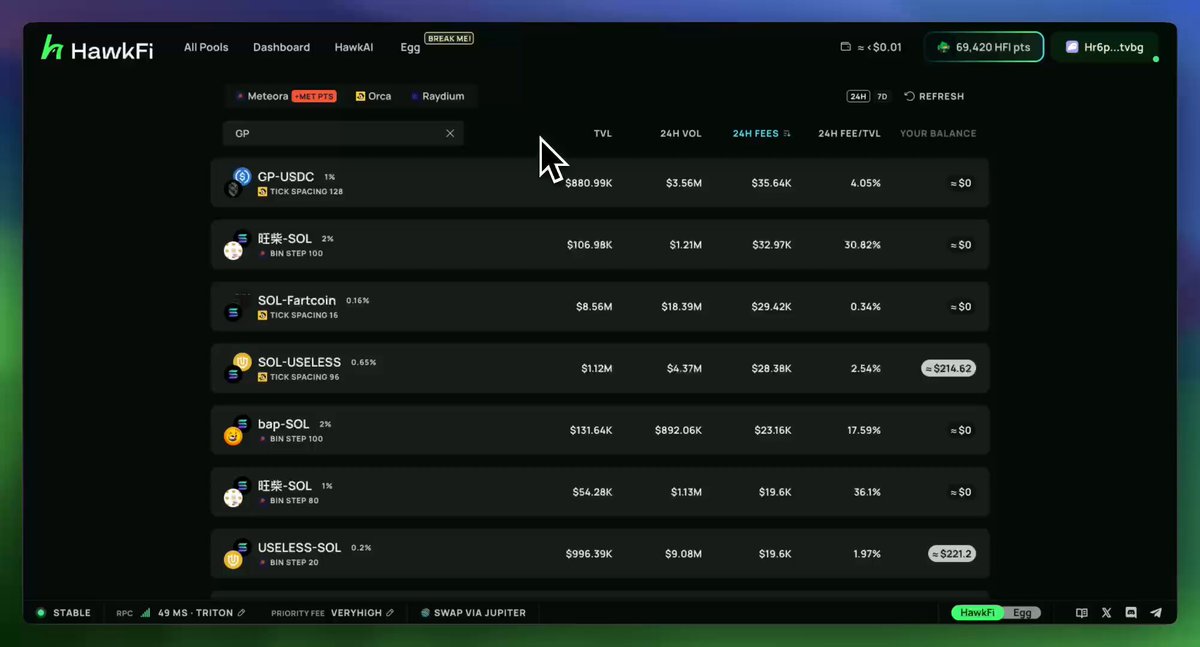This screenshot has width=1200, height=647.
Task: Open the Discord icon
Action: (1131, 613)
